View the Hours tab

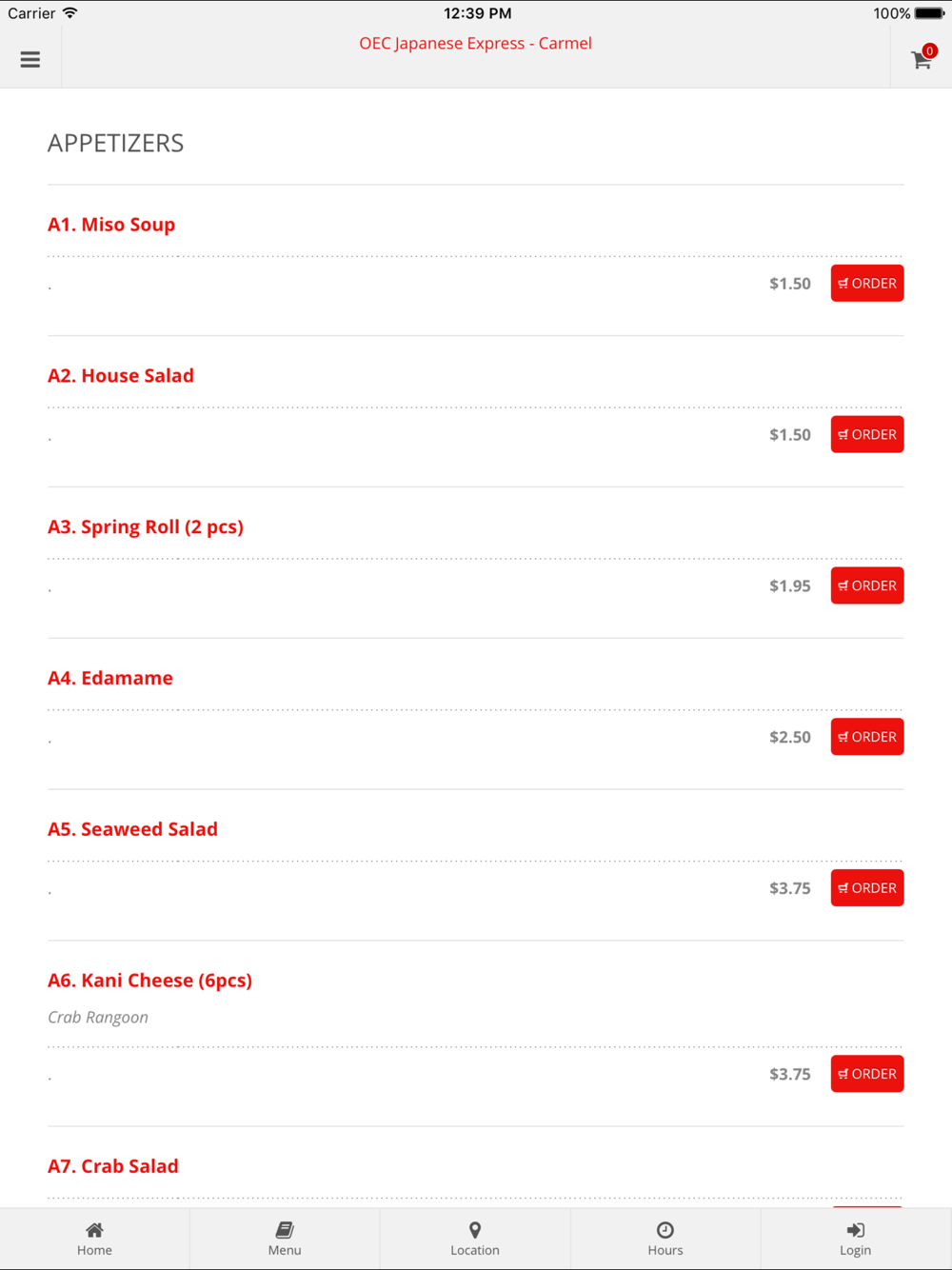click(665, 1239)
